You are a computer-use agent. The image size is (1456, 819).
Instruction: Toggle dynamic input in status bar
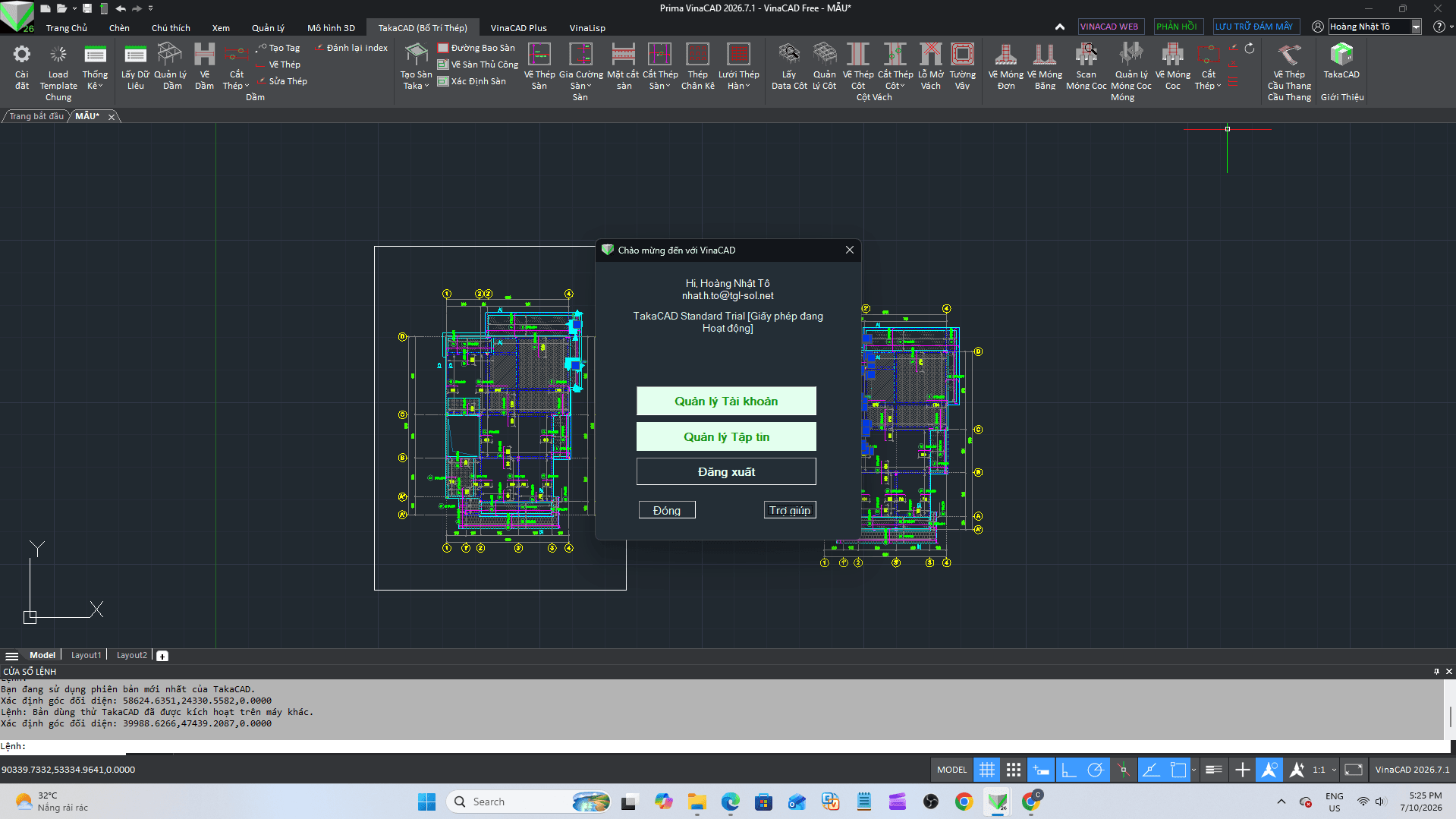(1041, 770)
